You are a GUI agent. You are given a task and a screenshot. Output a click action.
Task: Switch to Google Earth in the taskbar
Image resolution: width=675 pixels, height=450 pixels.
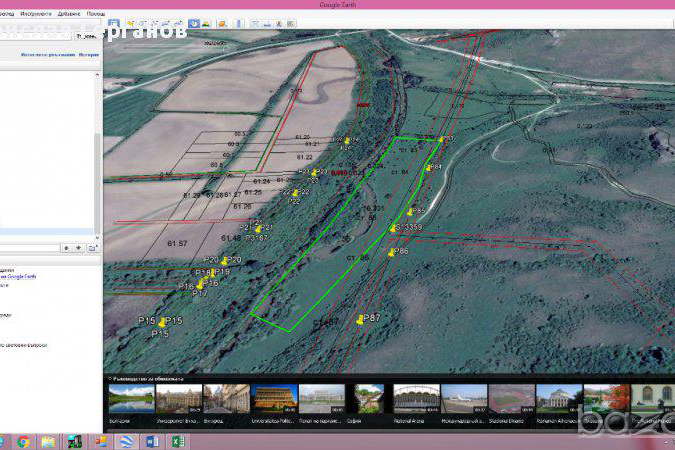click(x=126, y=441)
